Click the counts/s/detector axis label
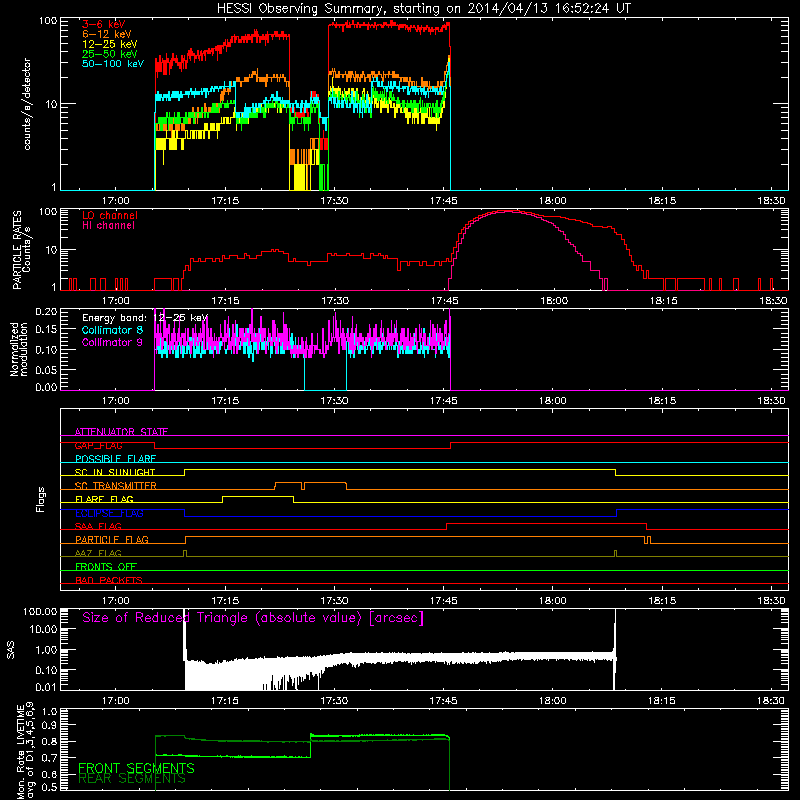The height and width of the screenshot is (800, 800). 27,104
